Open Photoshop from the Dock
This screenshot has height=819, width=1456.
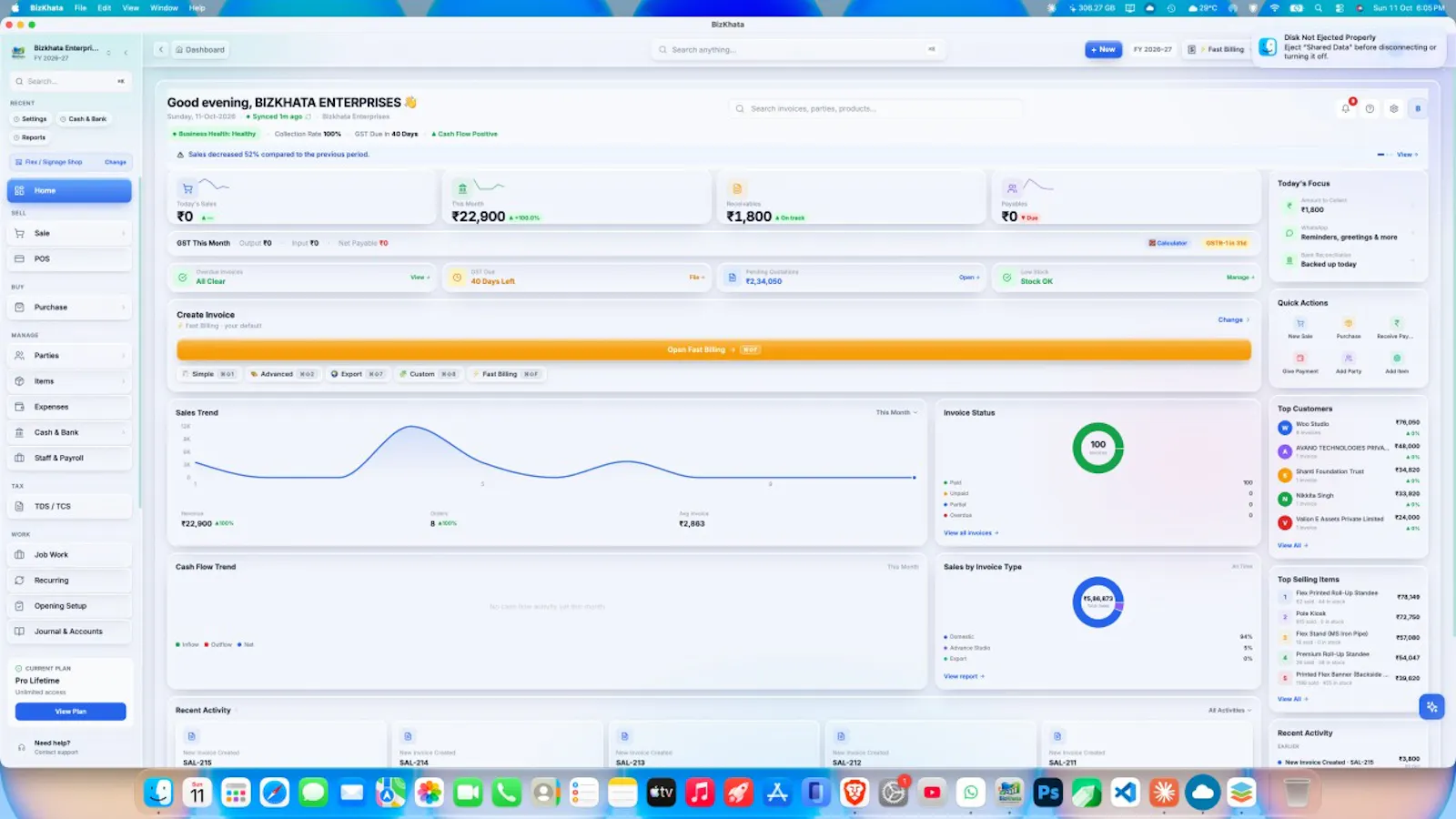[1048, 793]
